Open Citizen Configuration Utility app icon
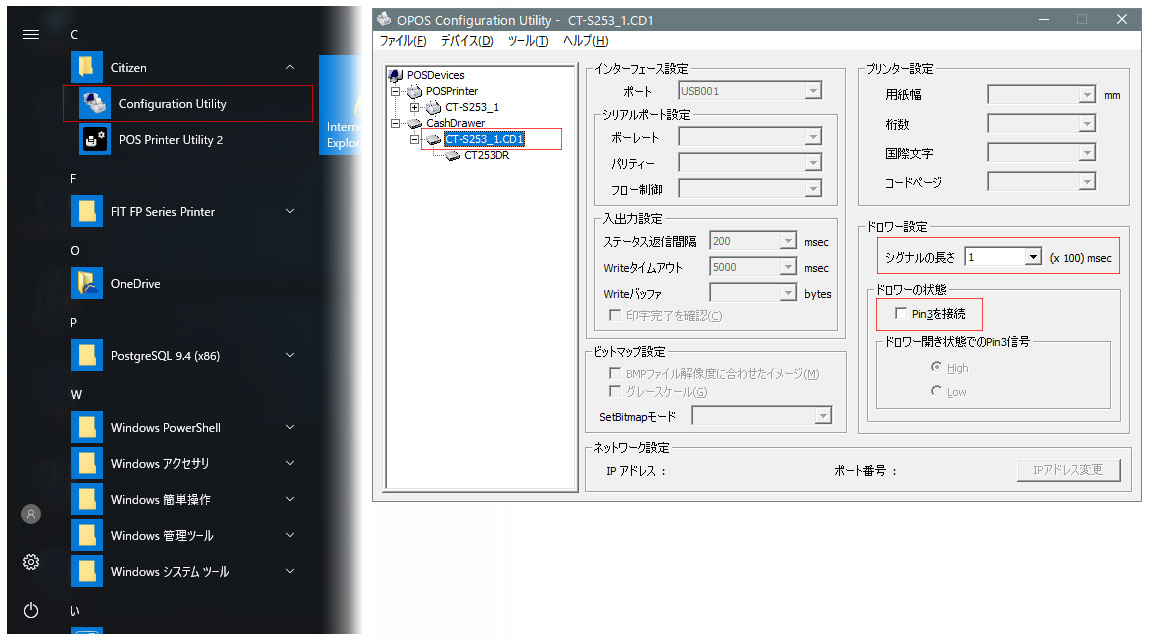 pos(95,104)
